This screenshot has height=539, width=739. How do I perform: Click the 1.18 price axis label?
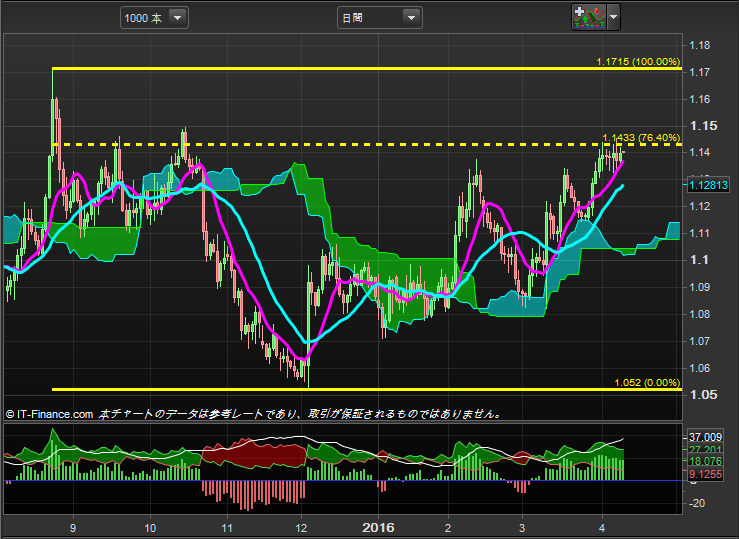[x=700, y=46]
